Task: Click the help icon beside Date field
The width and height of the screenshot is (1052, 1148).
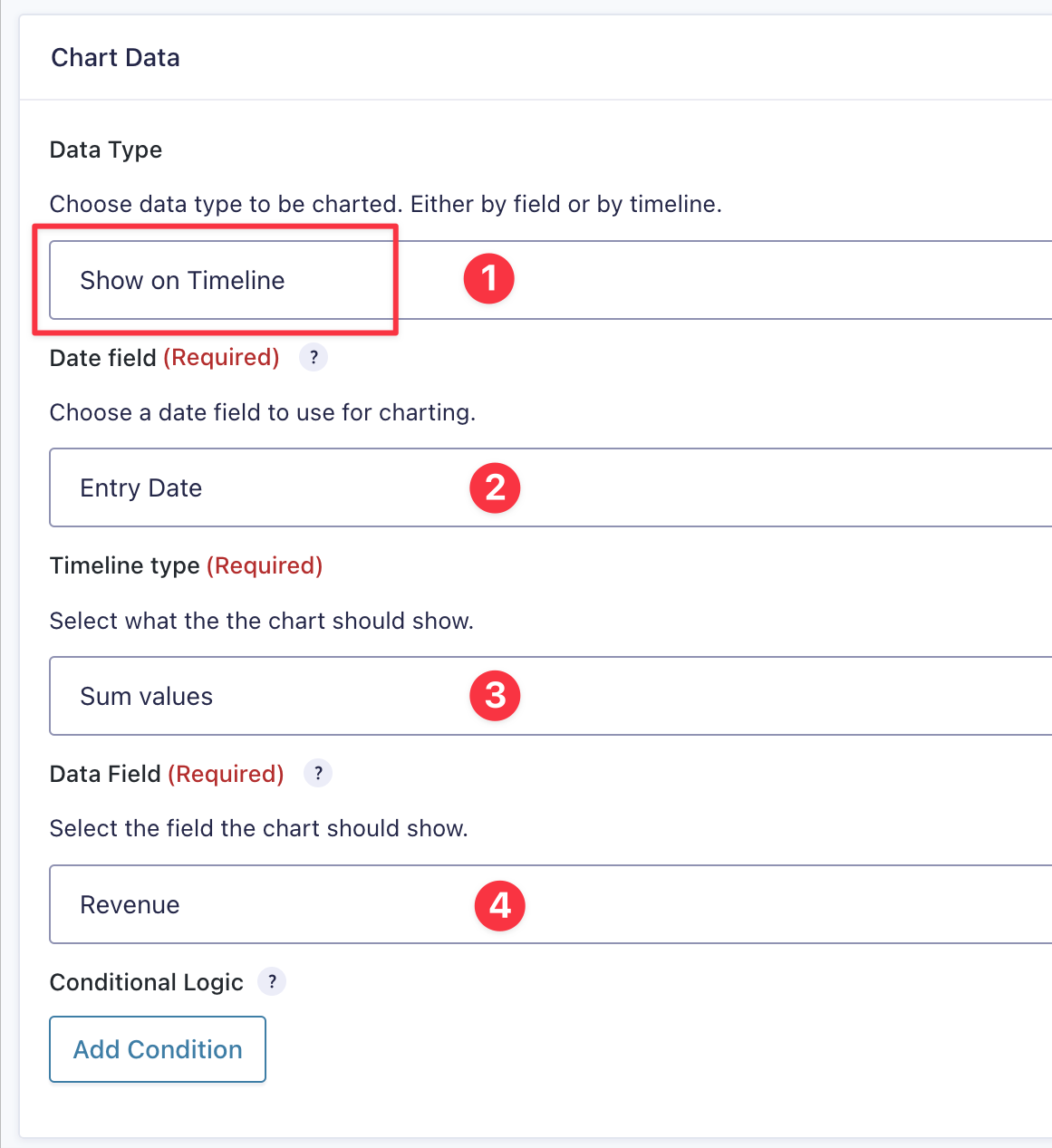Action: pyautogui.click(x=314, y=357)
